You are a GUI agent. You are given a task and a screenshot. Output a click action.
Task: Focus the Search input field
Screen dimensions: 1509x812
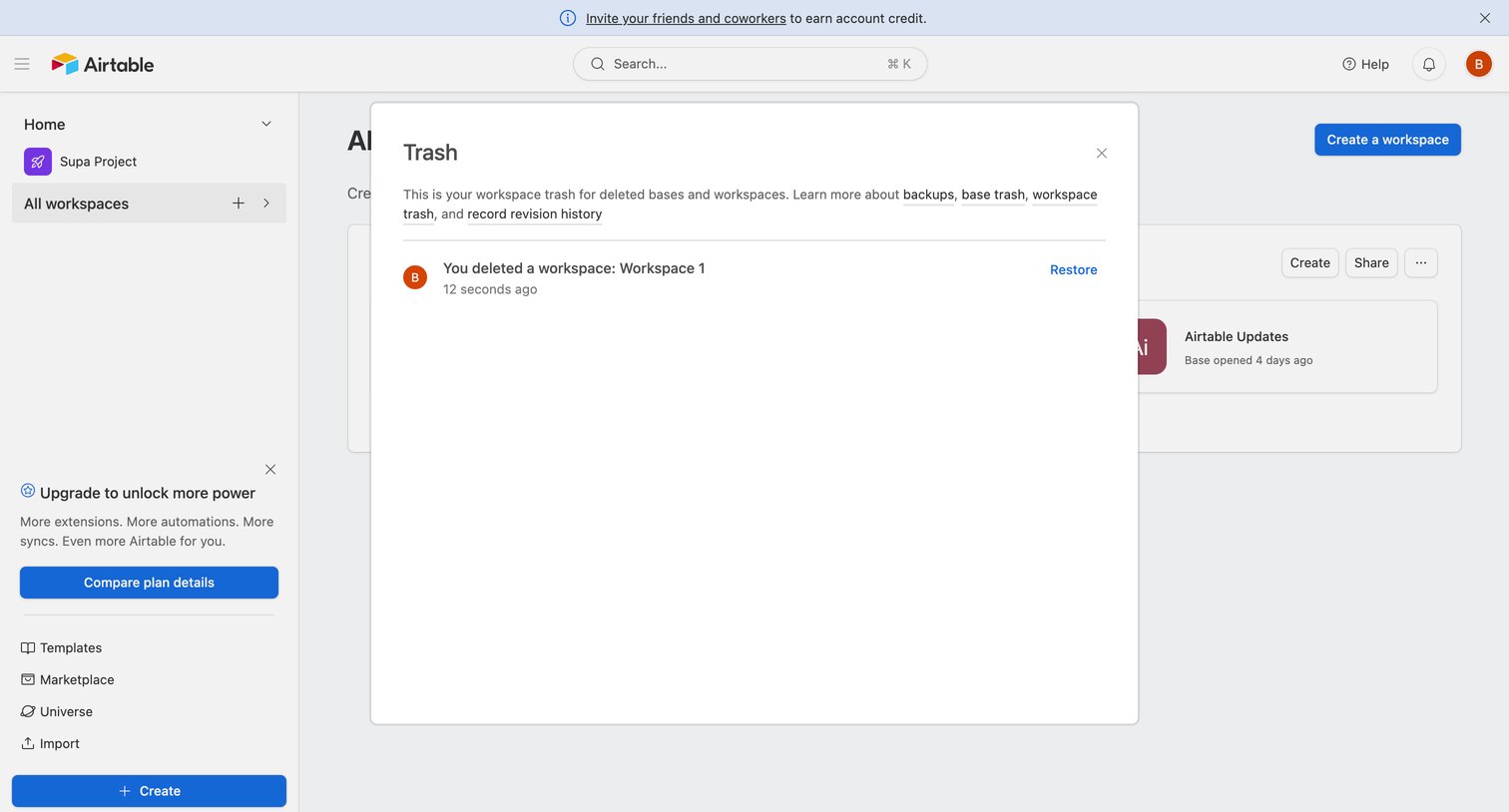[x=751, y=64]
